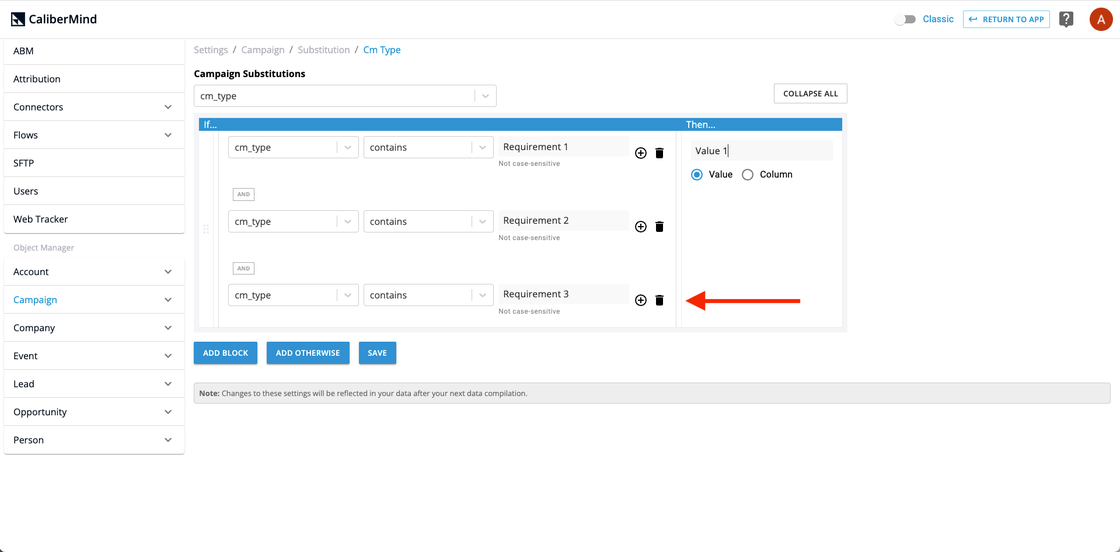
Task: Open second row contains operator dropdown
Action: coord(428,221)
